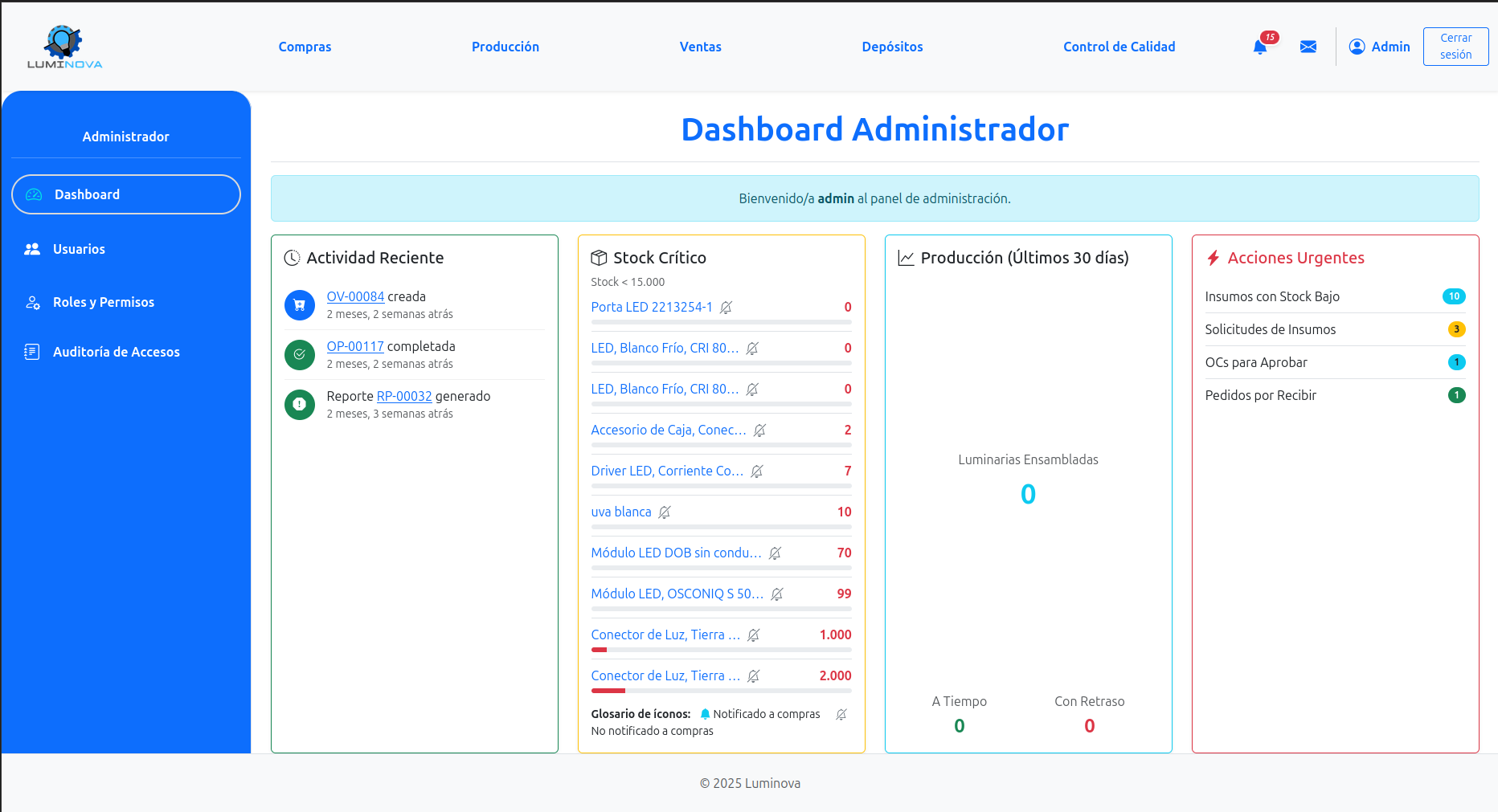Toggle notification bell for Módulo LED DOB
Image resolution: width=1498 pixels, height=812 pixels.
775,553
